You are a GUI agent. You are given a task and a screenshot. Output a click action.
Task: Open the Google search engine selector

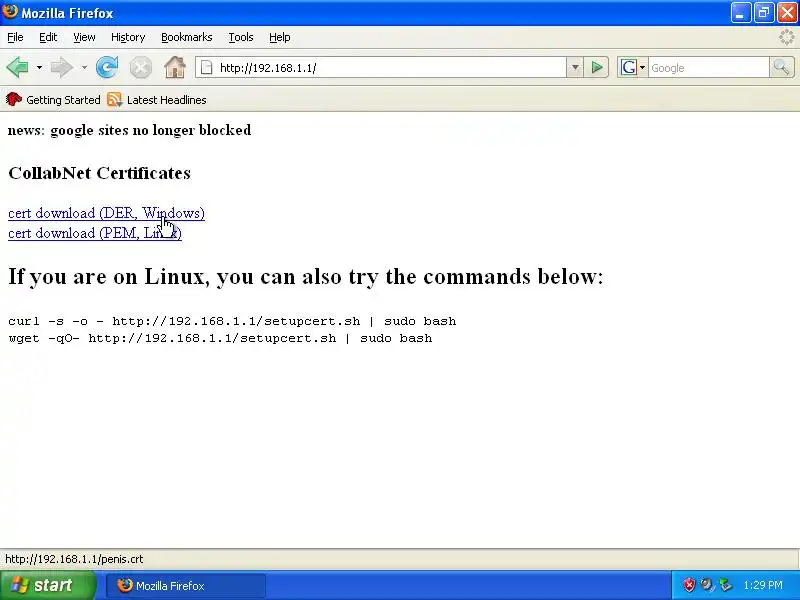click(633, 67)
